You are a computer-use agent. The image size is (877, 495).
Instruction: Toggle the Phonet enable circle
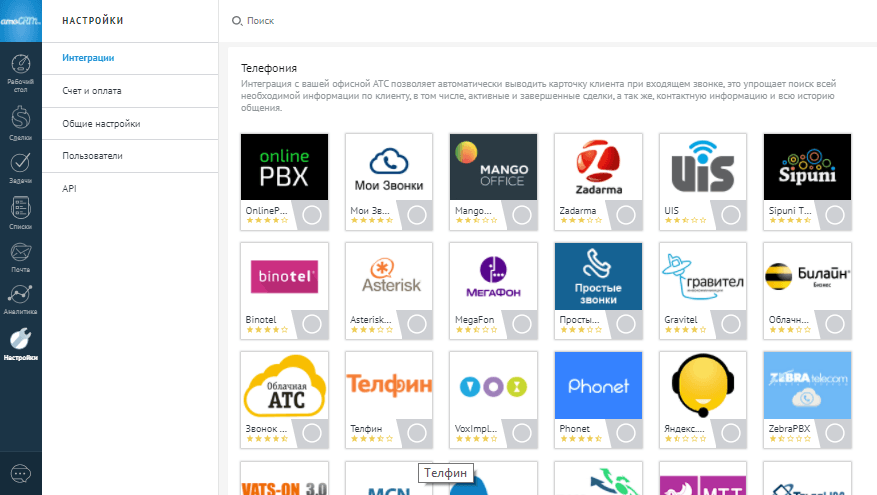626,433
